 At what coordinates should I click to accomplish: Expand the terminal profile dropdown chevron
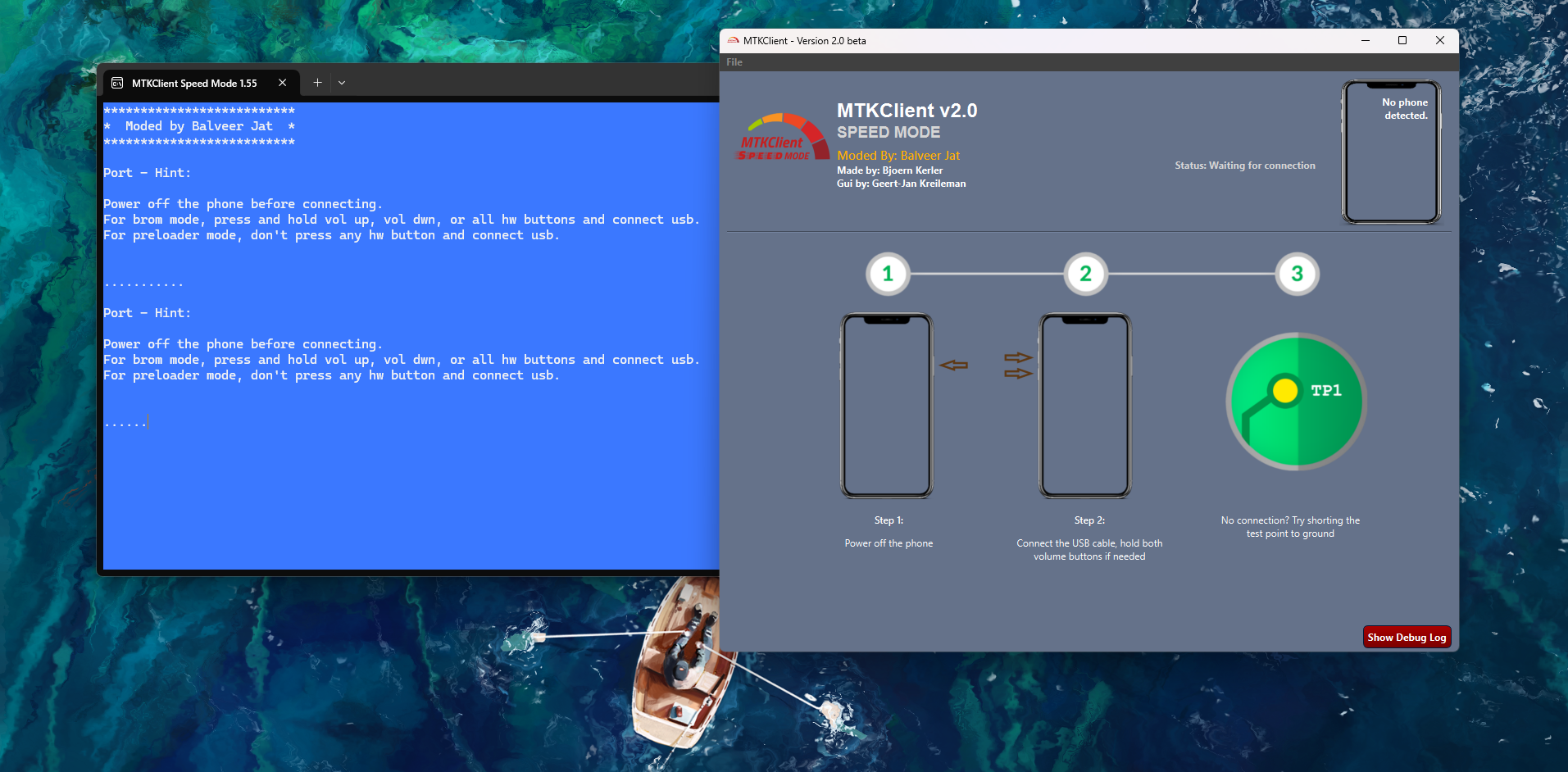(342, 83)
